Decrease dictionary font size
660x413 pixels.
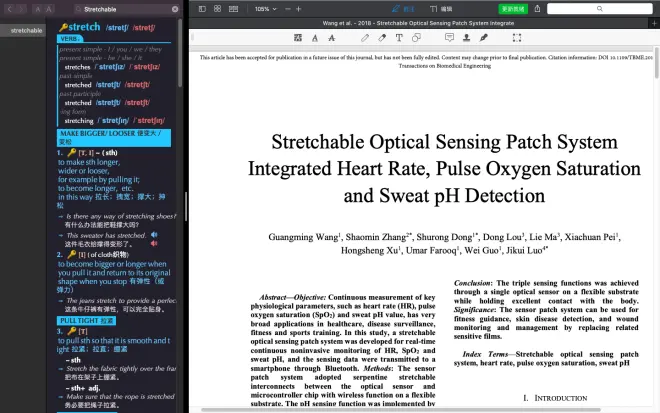coord(38,9)
